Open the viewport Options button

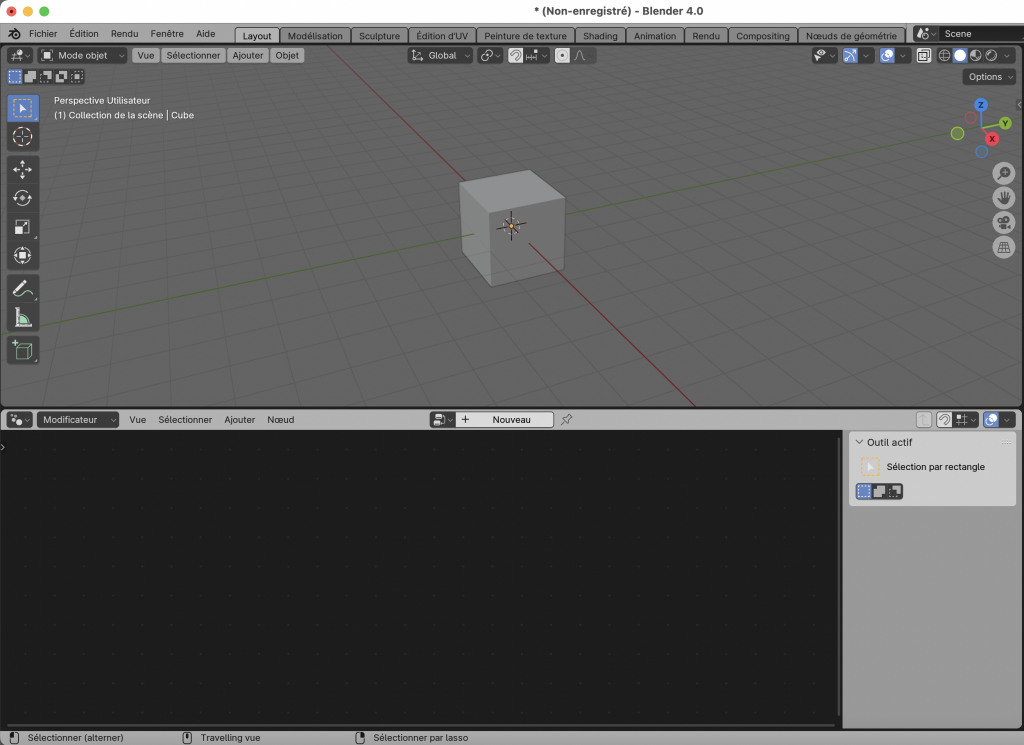coord(989,77)
